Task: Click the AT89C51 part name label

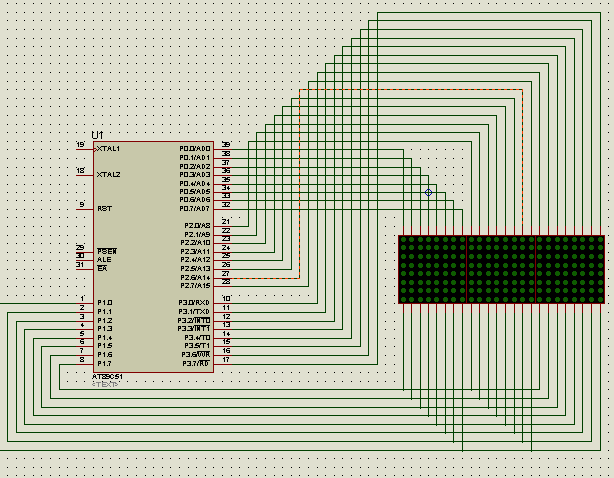Action: point(107,377)
